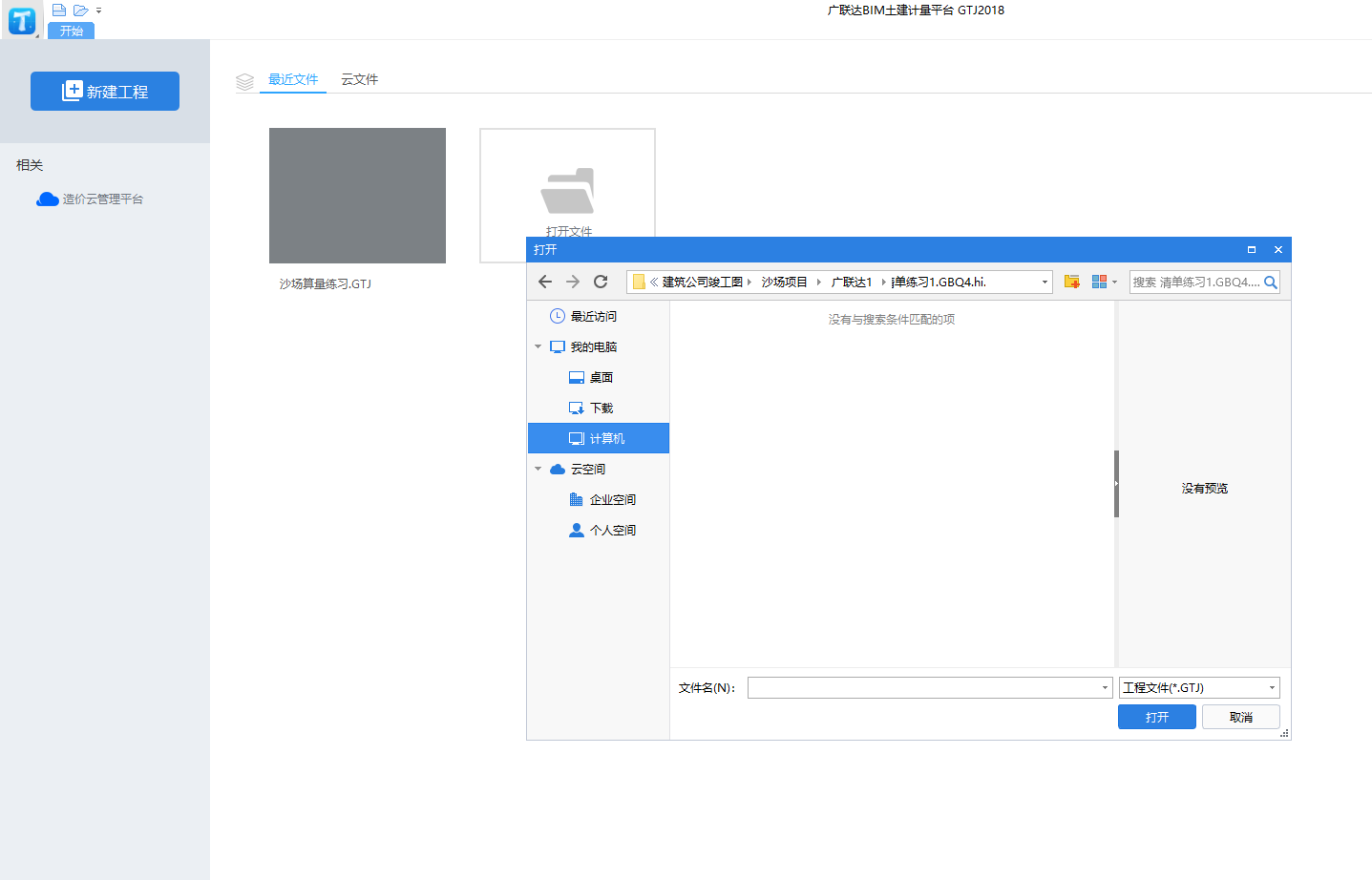Image resolution: width=1372 pixels, height=880 pixels.
Task: Select 计算机 in the sidebar
Action: 599,438
